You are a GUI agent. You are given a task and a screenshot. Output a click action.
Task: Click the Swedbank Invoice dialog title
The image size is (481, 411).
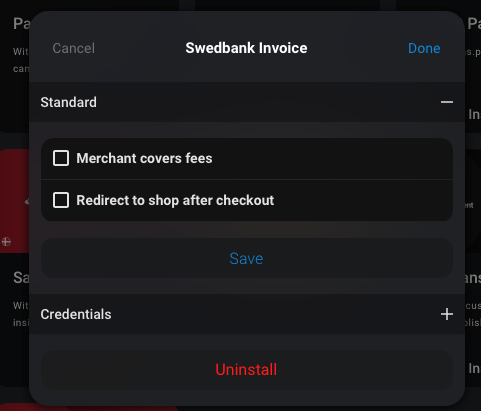click(246, 48)
